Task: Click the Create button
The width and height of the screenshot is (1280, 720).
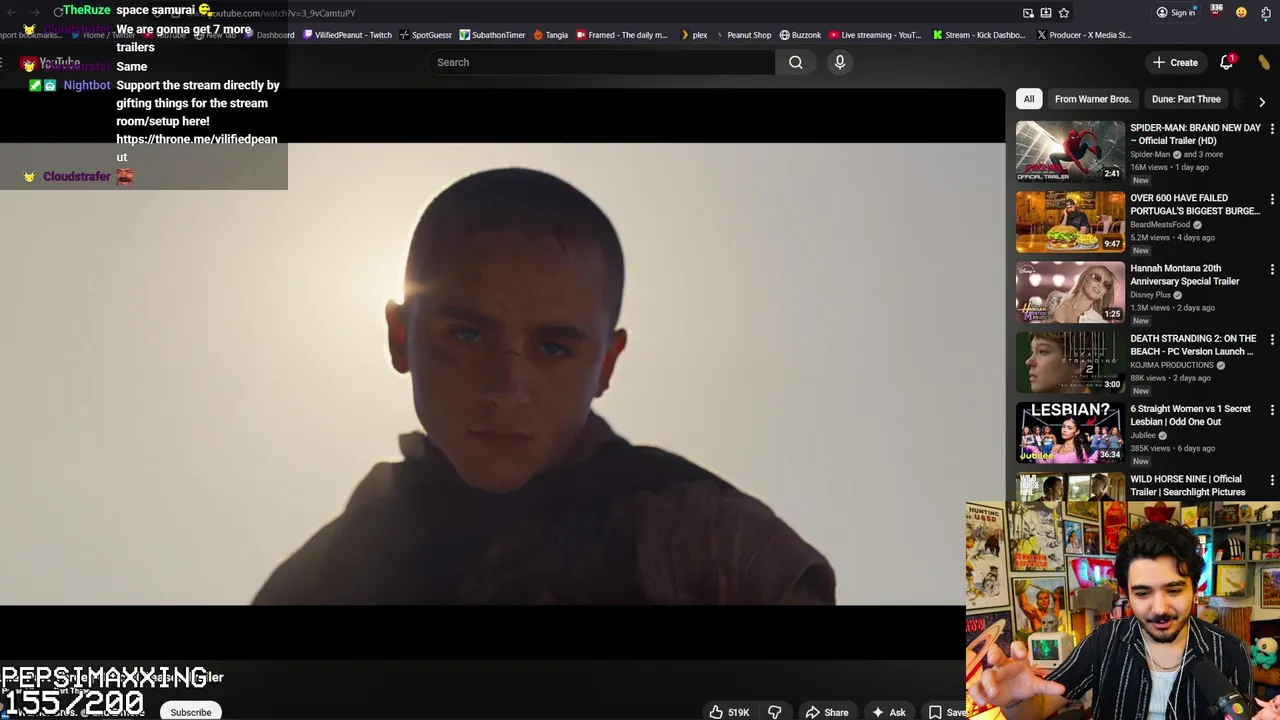Action: (x=1175, y=62)
